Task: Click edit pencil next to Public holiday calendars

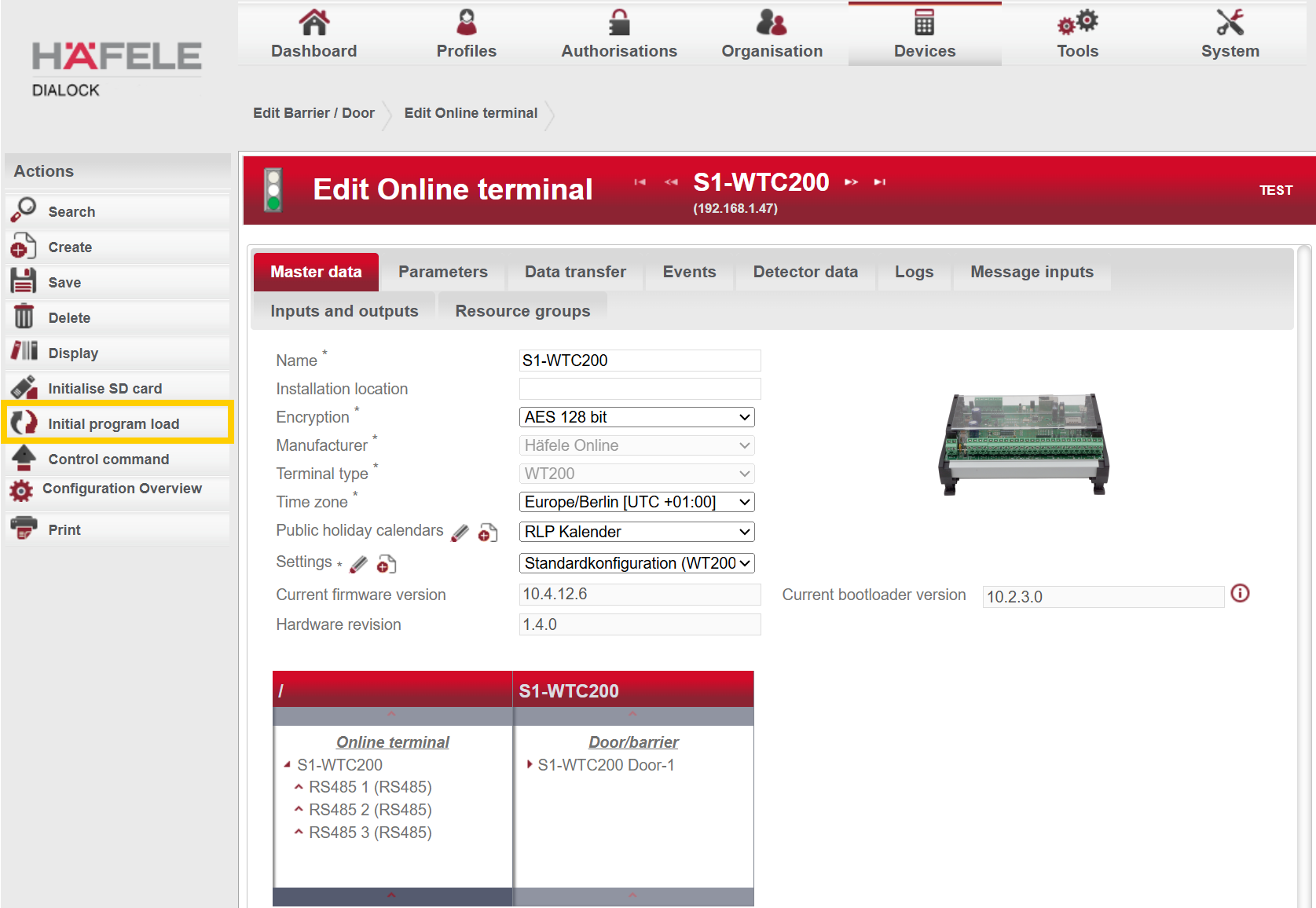Action: [460, 533]
